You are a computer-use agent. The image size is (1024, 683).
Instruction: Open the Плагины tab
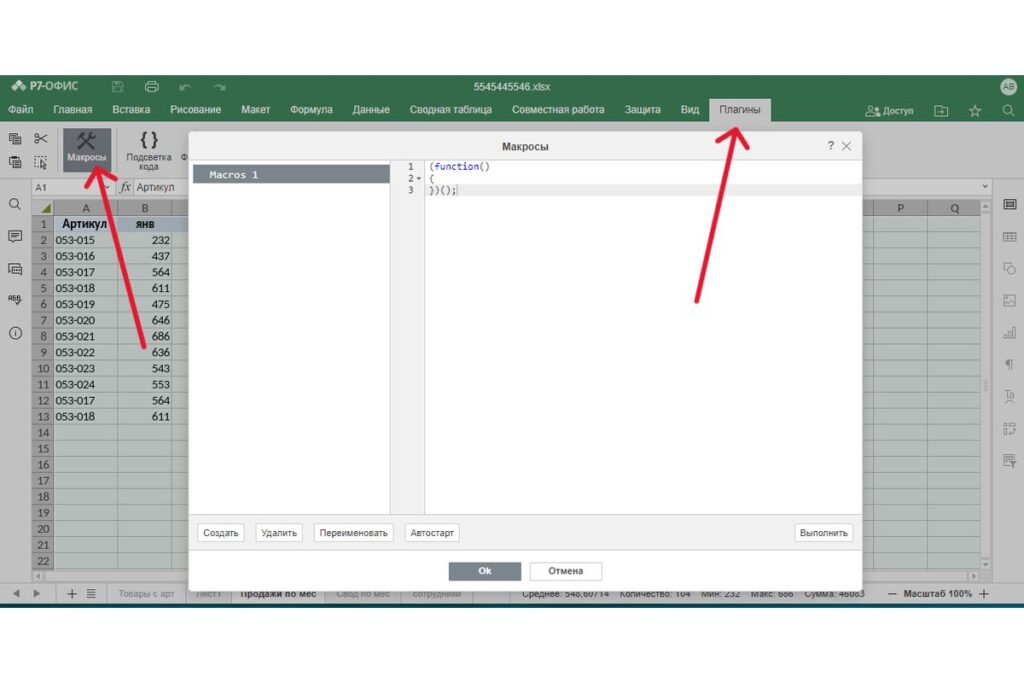point(739,110)
